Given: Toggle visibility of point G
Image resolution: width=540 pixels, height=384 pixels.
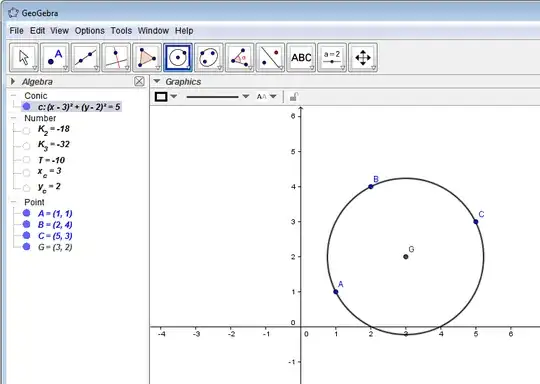Looking at the screenshot, I should click(27, 247).
